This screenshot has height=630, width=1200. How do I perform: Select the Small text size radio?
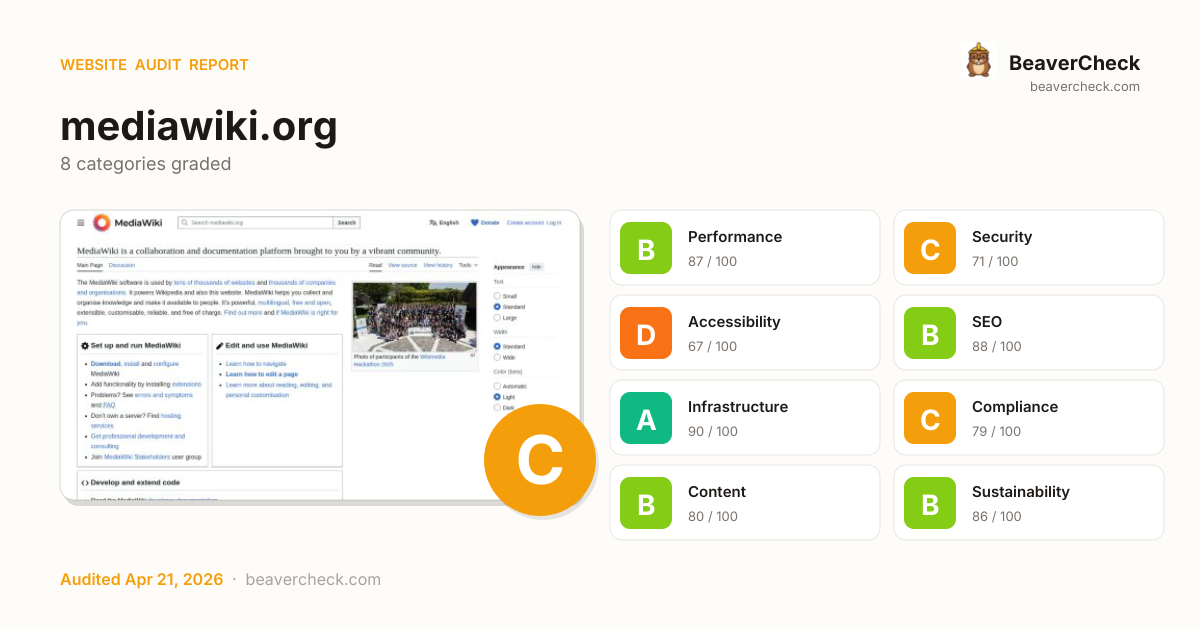[x=497, y=296]
